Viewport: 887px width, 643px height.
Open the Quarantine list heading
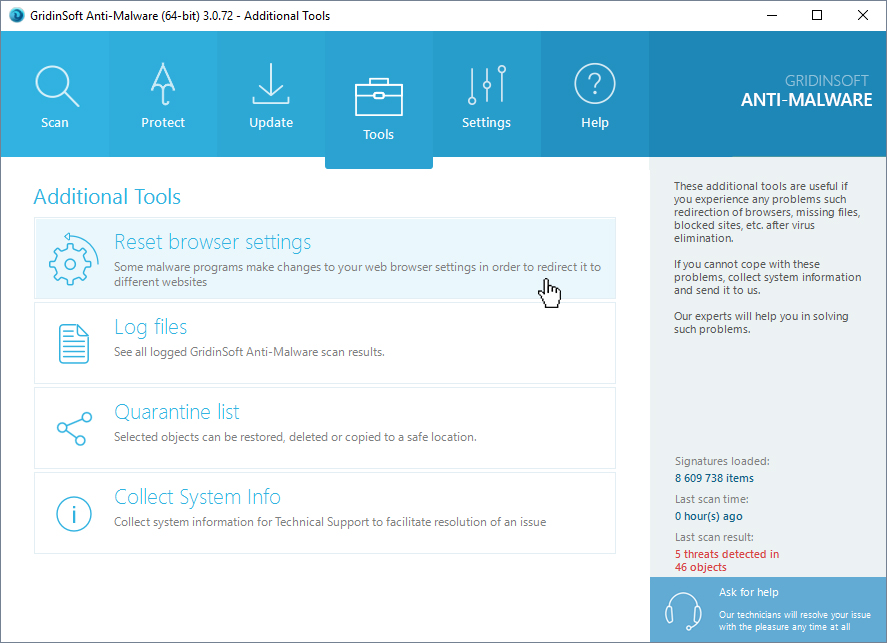pos(176,412)
